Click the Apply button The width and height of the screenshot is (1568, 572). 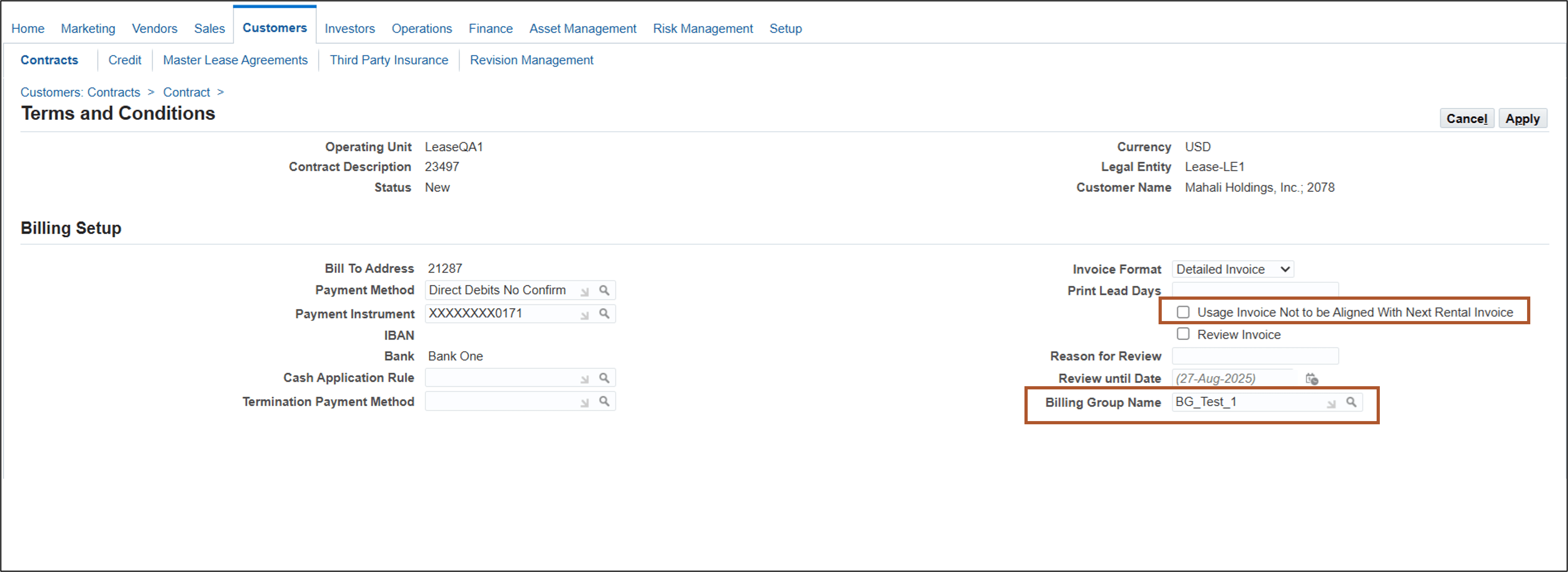(1523, 118)
